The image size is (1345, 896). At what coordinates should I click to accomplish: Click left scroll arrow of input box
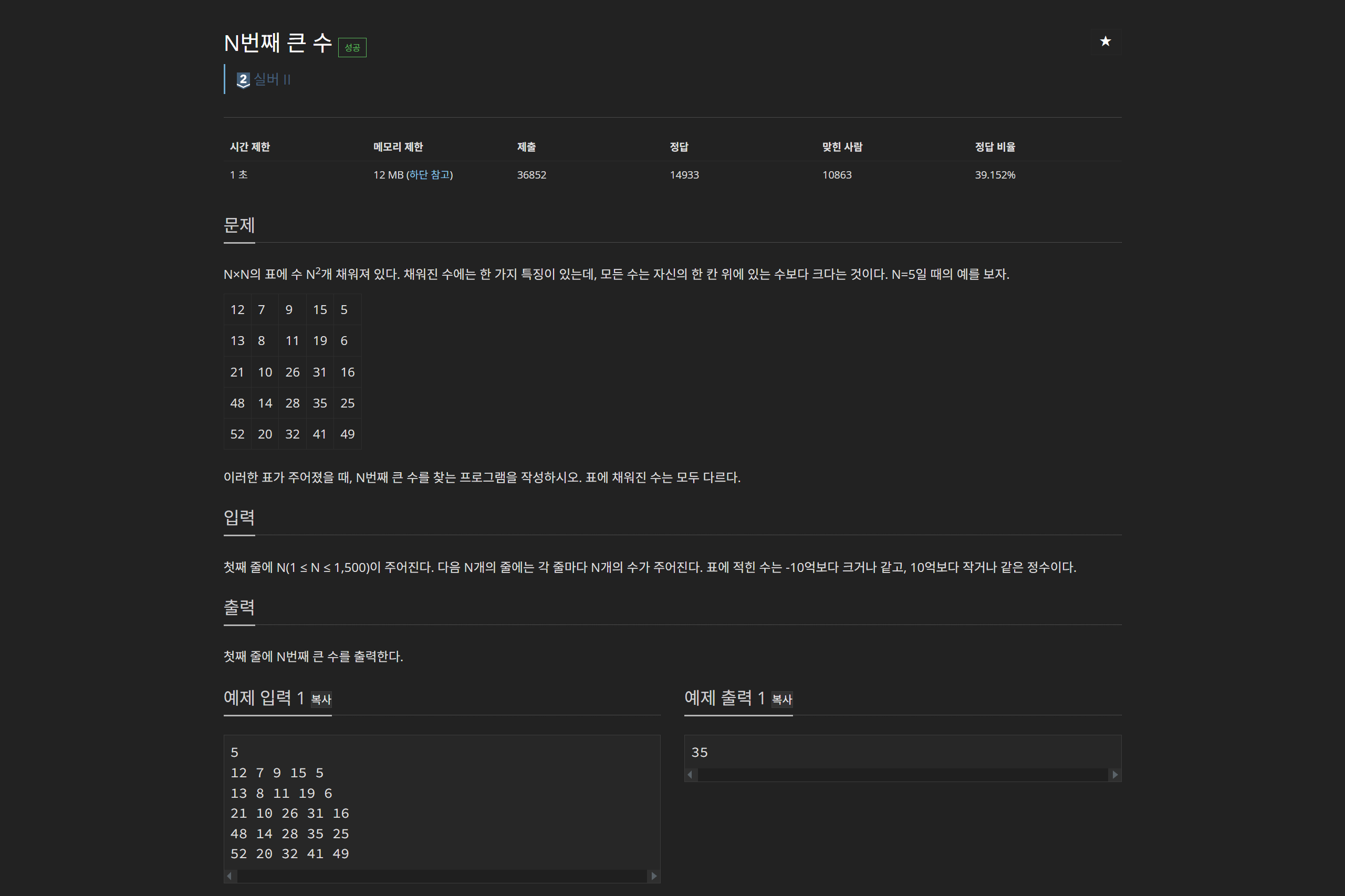230,876
